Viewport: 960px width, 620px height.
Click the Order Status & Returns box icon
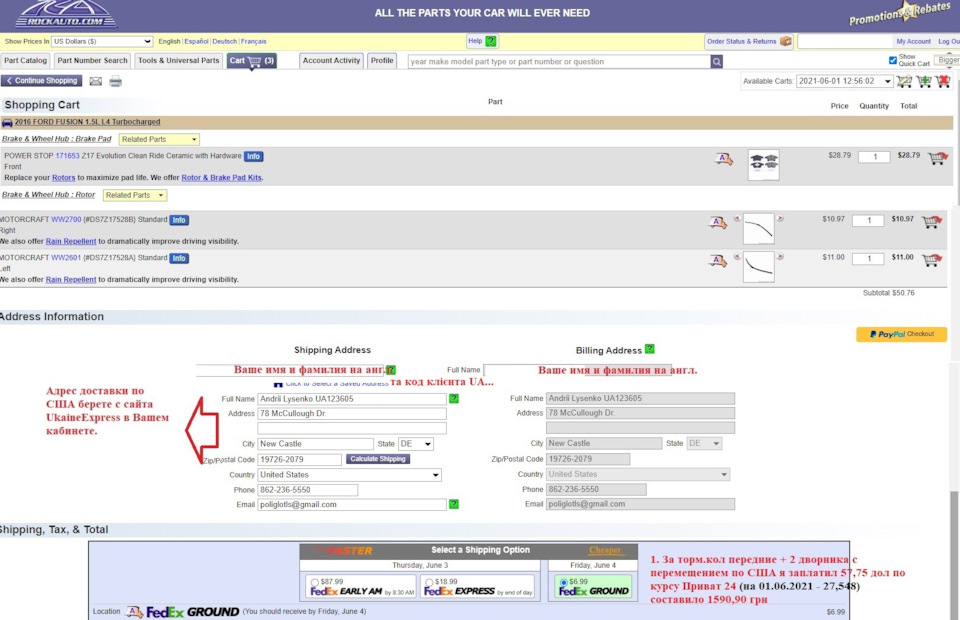click(786, 41)
